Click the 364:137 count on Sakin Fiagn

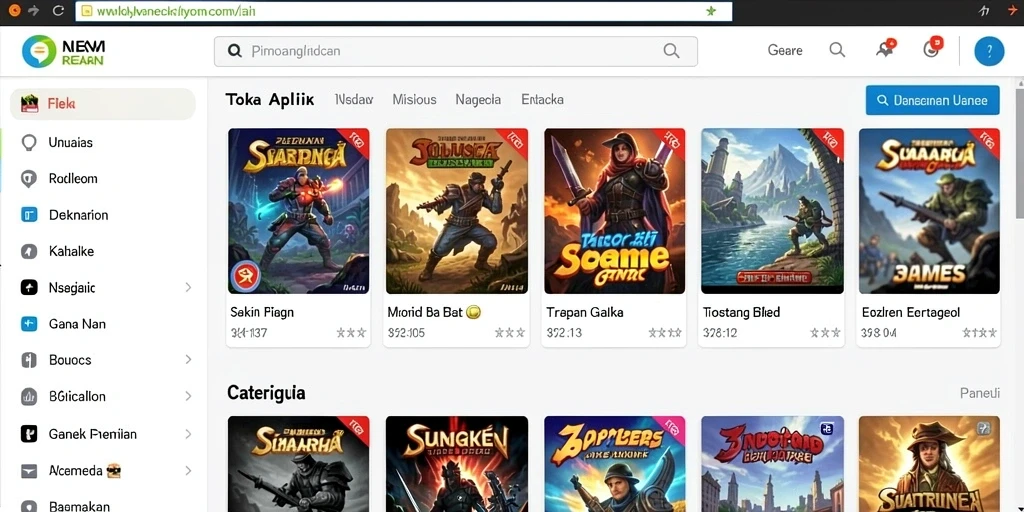coord(249,333)
